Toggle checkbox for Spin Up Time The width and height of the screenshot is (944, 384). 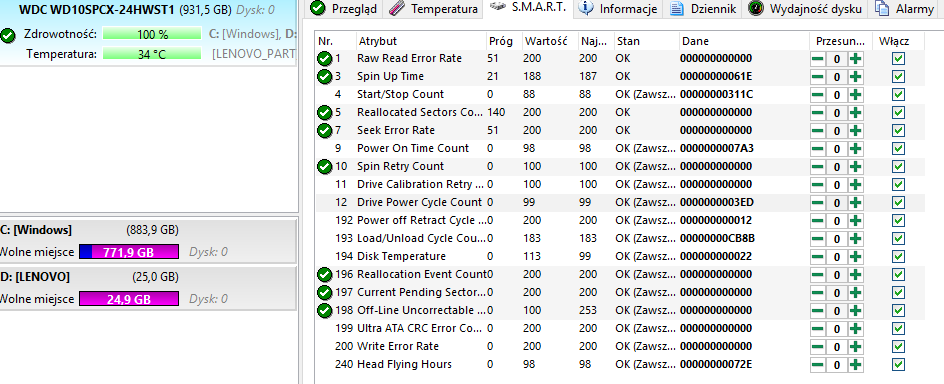[898, 77]
